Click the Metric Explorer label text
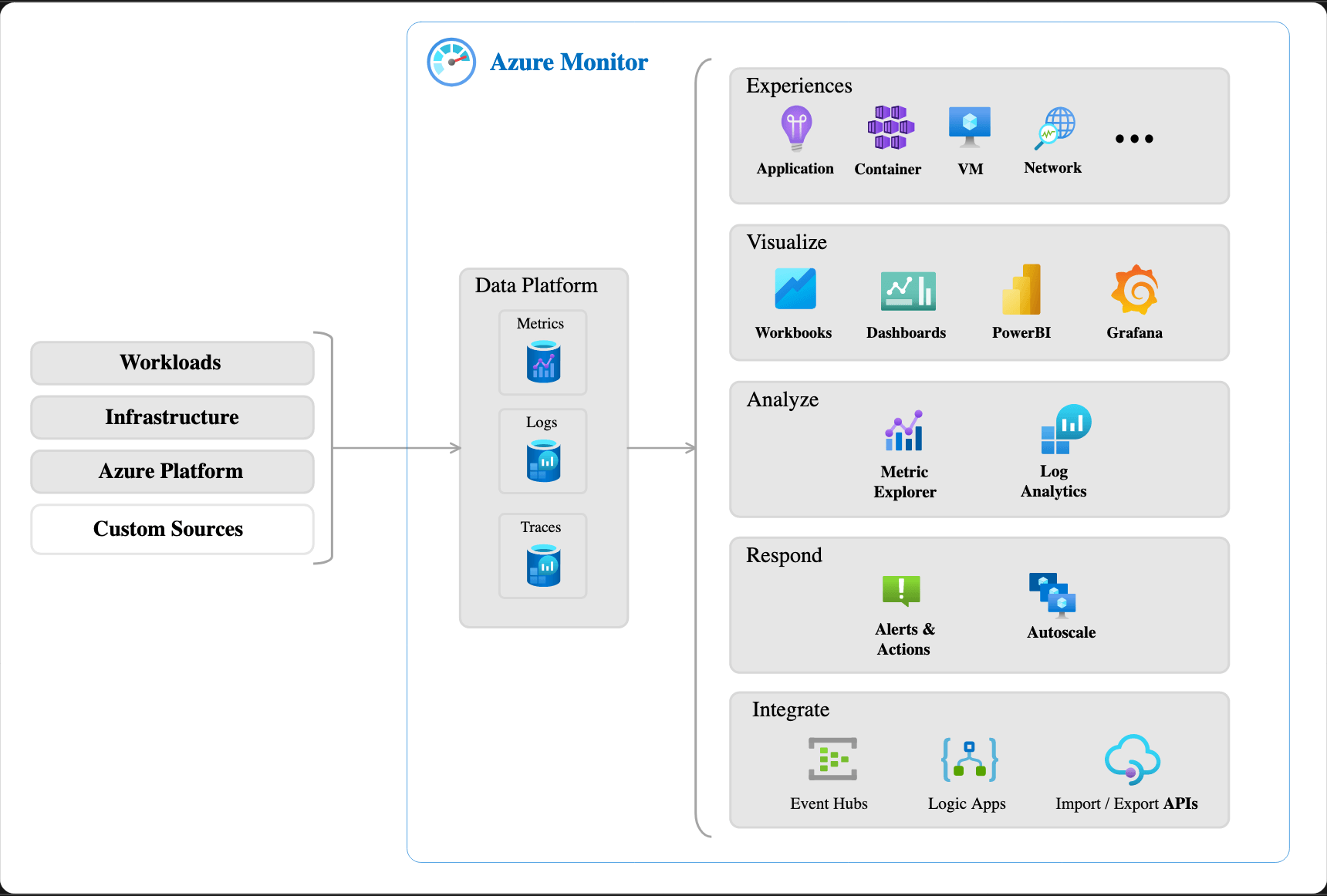1327x896 pixels. pyautogui.click(x=905, y=482)
